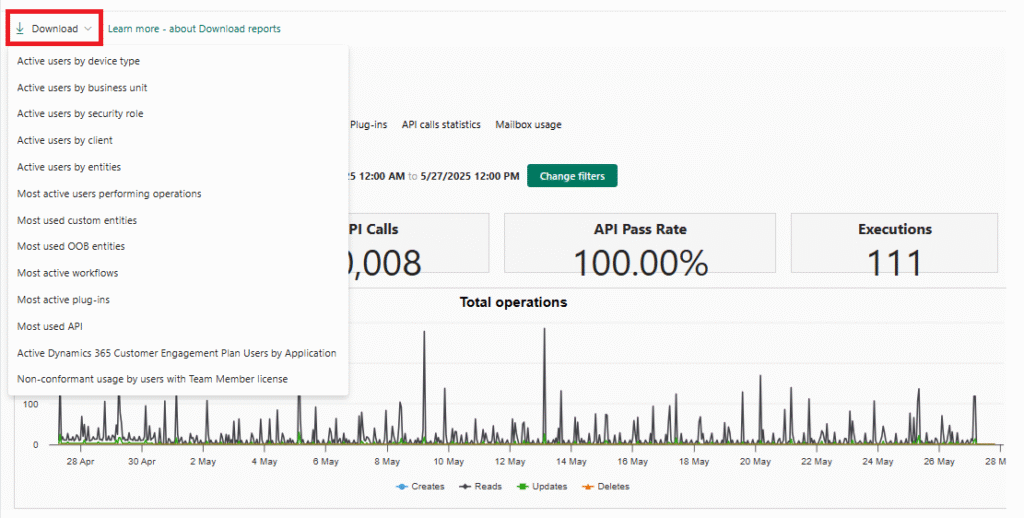Choose Active users by business unit
The height and width of the screenshot is (518, 1024).
82,88
